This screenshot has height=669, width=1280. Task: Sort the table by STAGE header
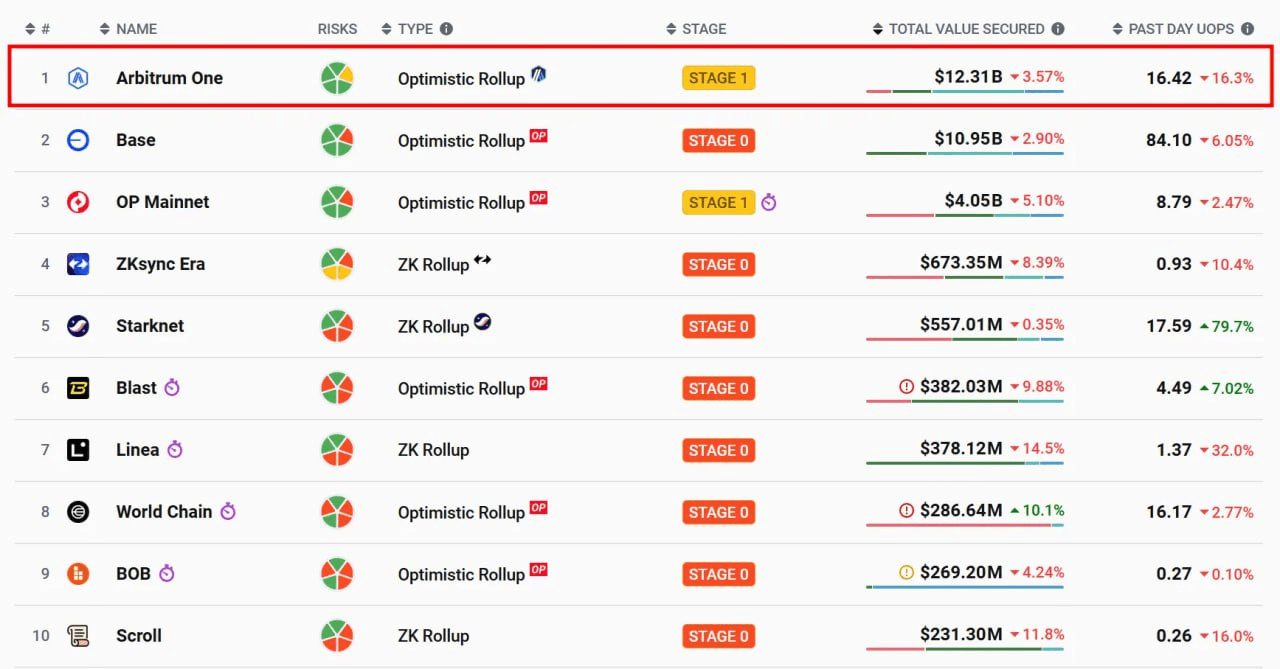[x=696, y=29]
